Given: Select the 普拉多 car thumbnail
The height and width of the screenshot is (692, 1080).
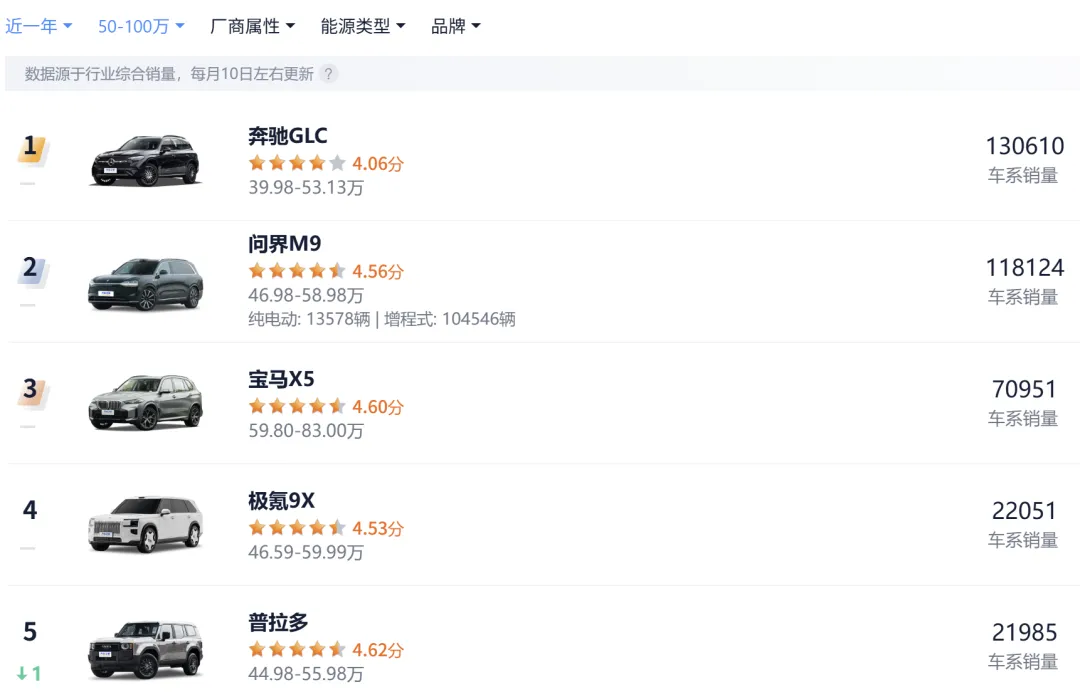Looking at the screenshot, I should pos(145,649).
